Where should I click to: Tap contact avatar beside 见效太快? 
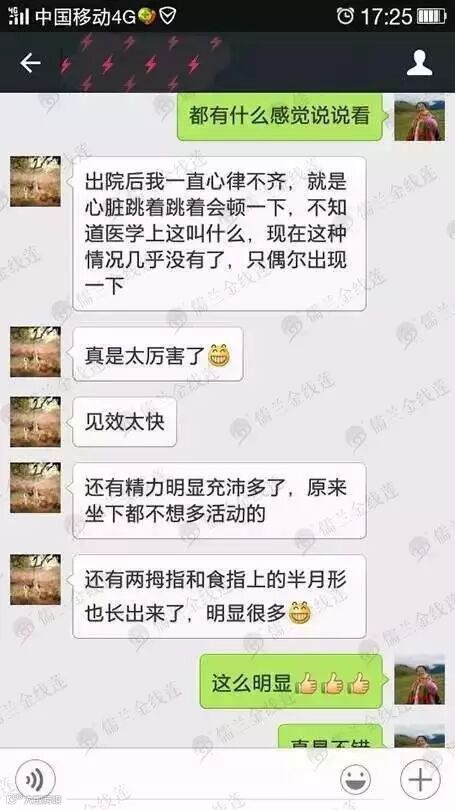[35, 421]
